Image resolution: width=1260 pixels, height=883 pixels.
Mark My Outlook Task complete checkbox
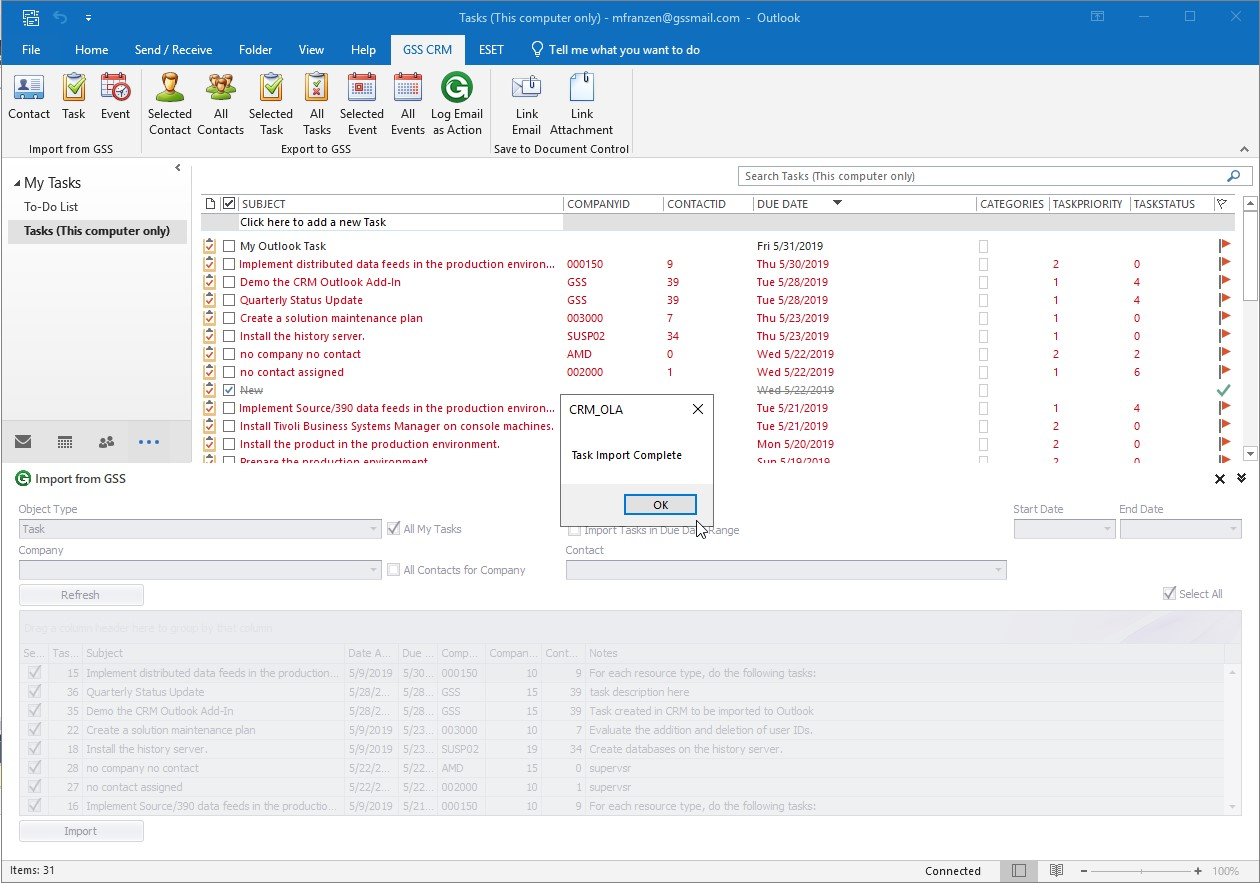coord(229,246)
